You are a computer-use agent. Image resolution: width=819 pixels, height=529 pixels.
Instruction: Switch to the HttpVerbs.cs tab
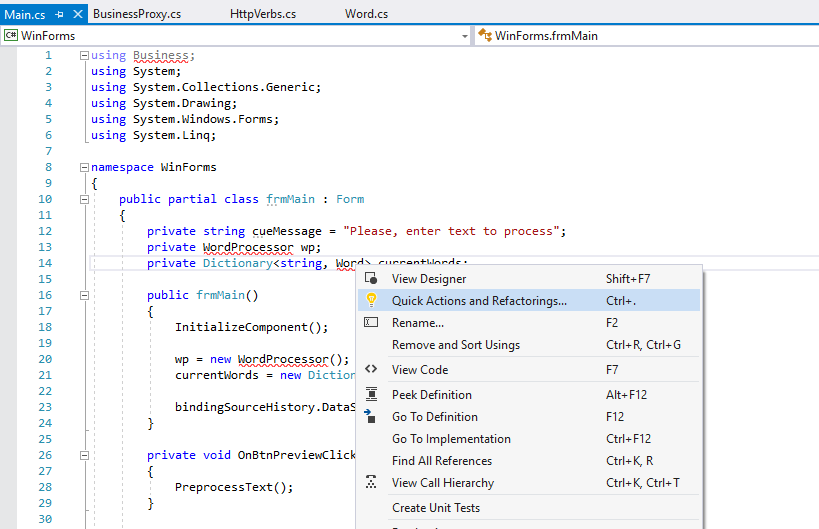pos(263,14)
